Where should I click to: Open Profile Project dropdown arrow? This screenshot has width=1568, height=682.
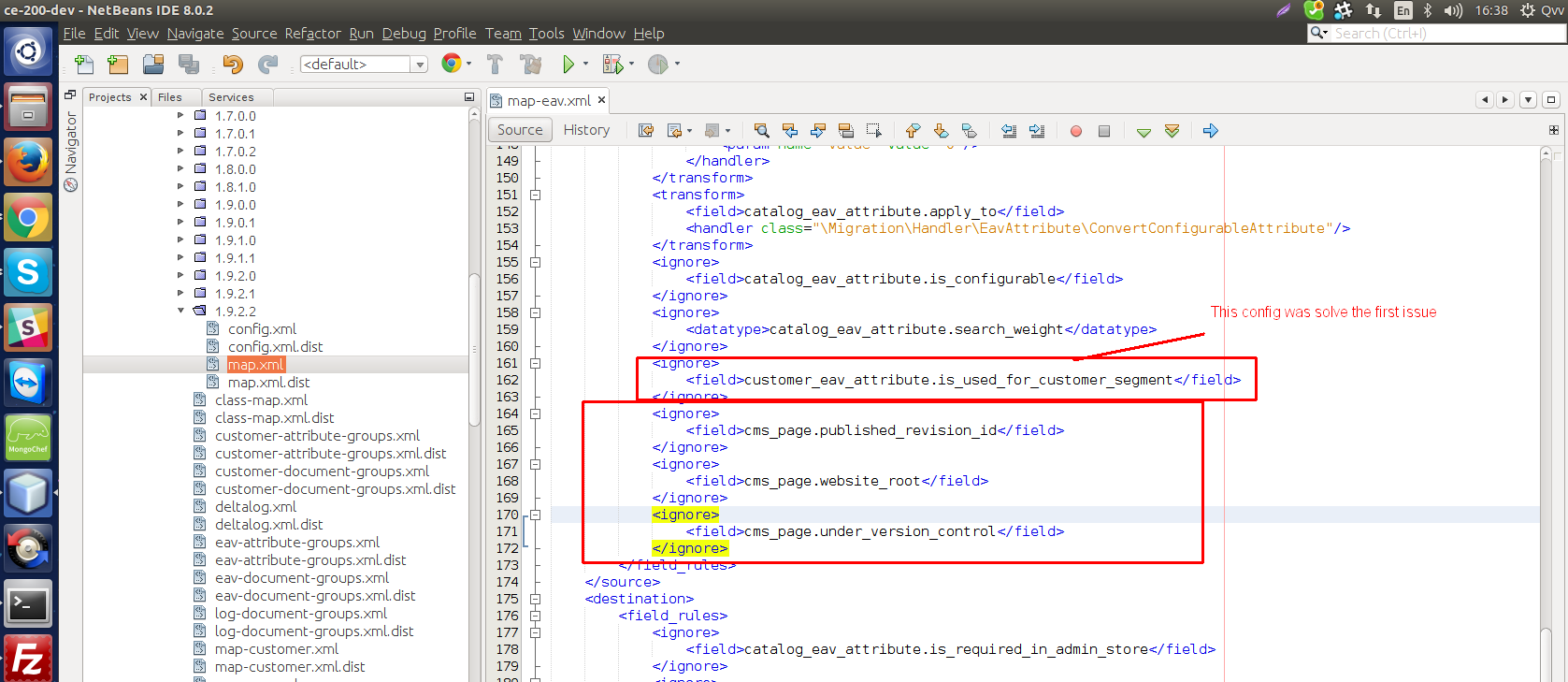[677, 64]
